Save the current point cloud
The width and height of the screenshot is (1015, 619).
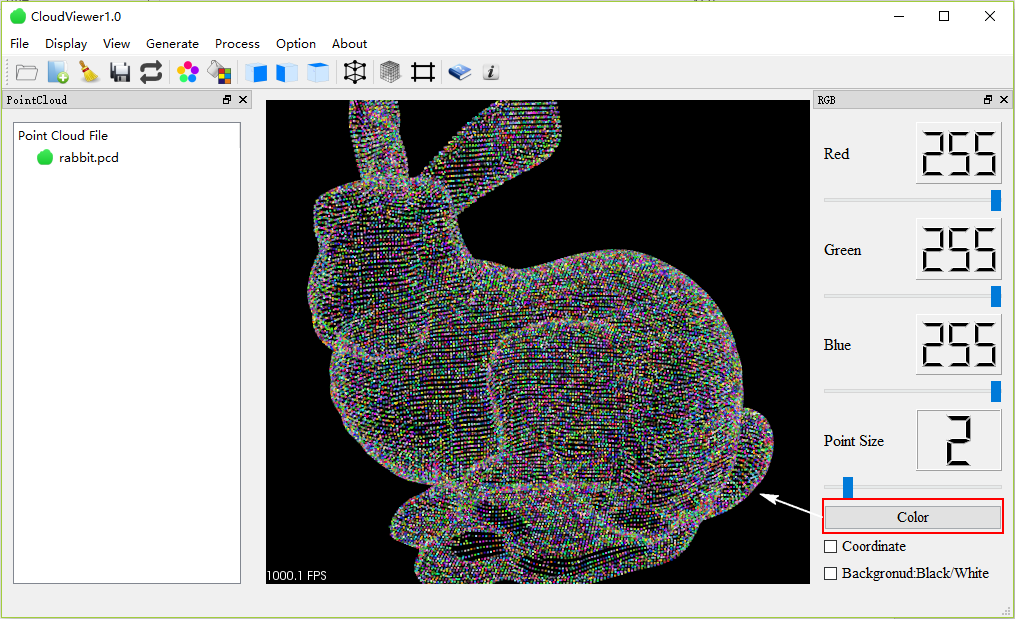coord(120,71)
